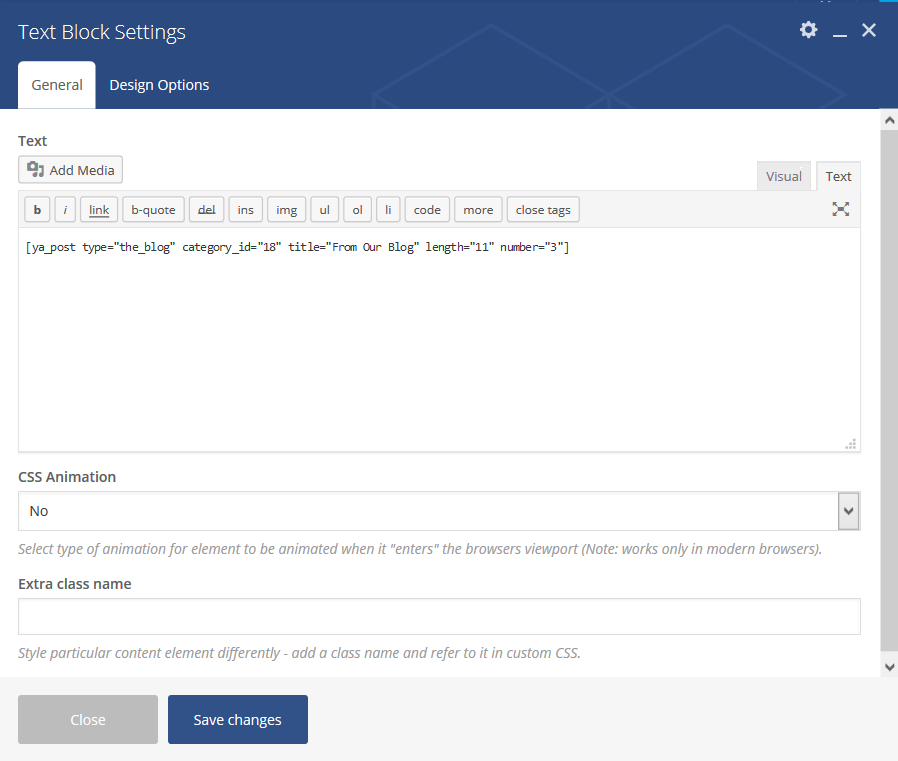Insert del strikethrough tag
This screenshot has width=898, height=761.
coord(206,210)
